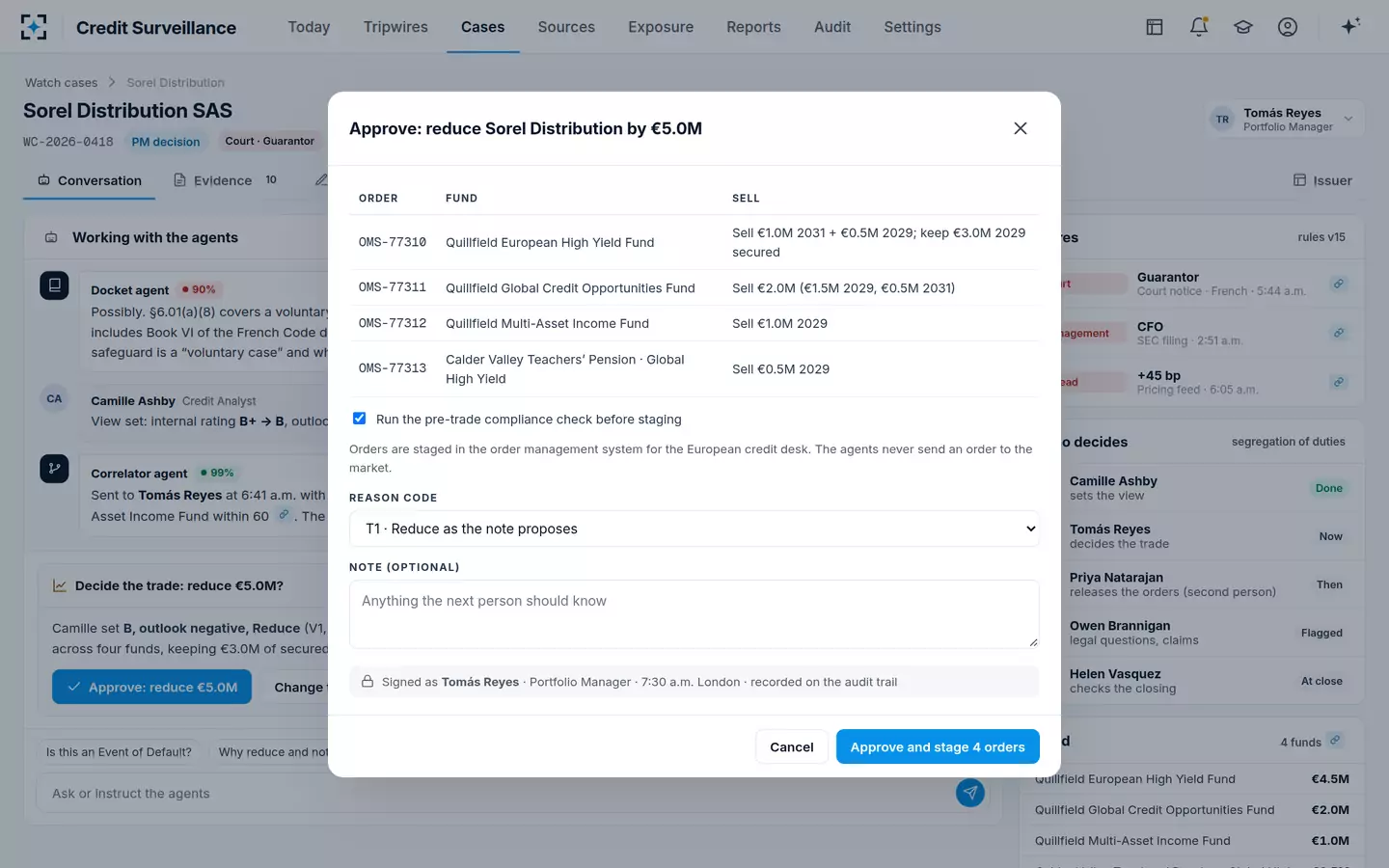Open the Reason code dropdown

click(x=694, y=529)
